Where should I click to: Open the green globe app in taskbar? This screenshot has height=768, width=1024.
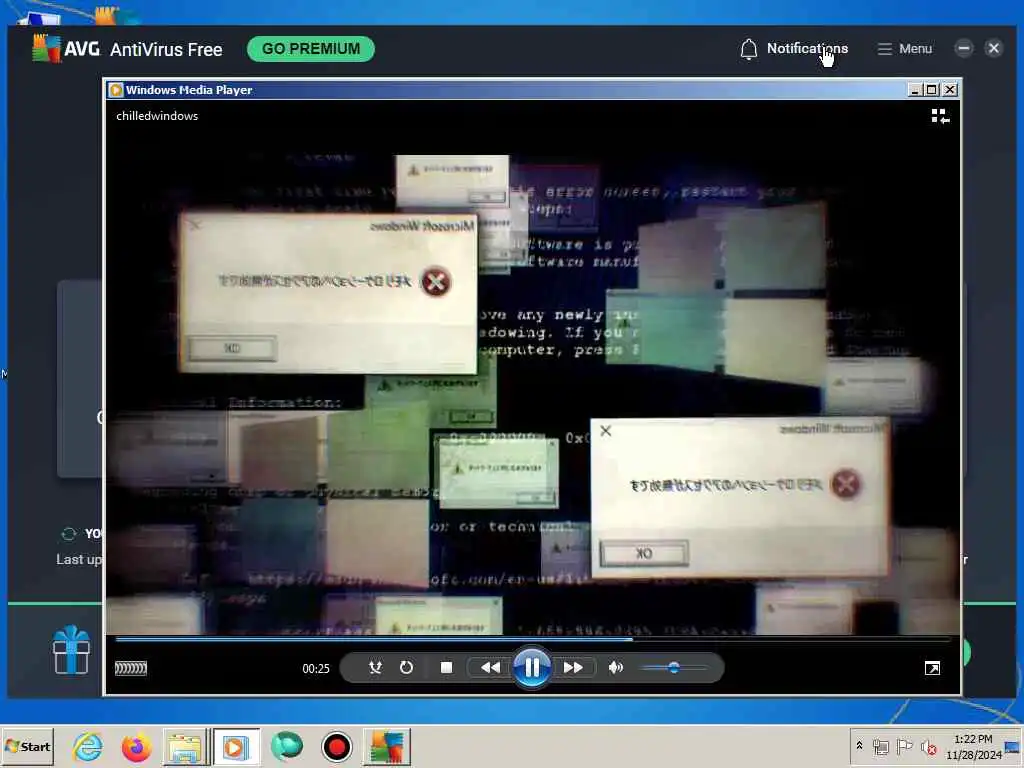287,747
